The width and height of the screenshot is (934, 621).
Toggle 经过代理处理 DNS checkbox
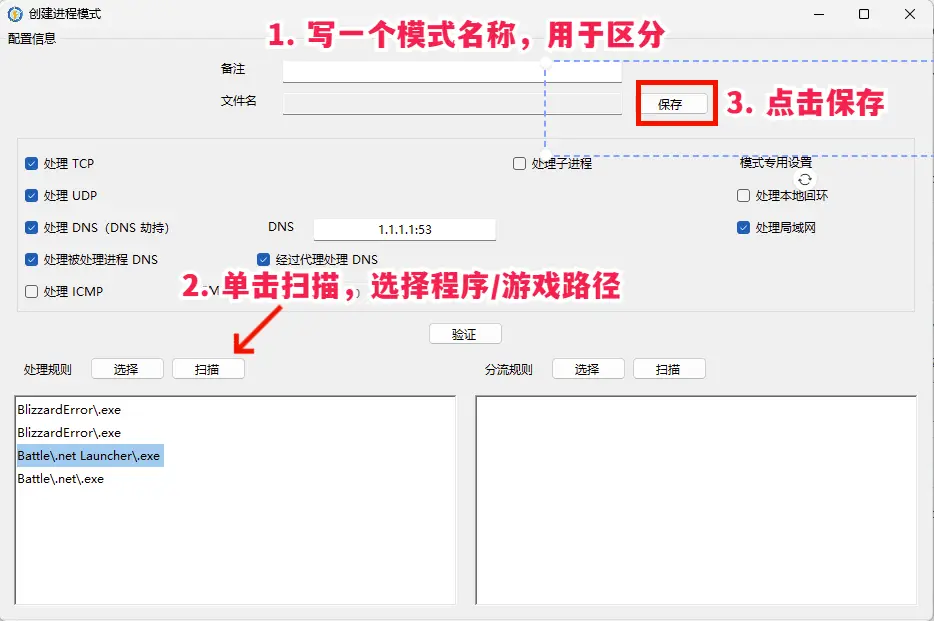(263, 260)
